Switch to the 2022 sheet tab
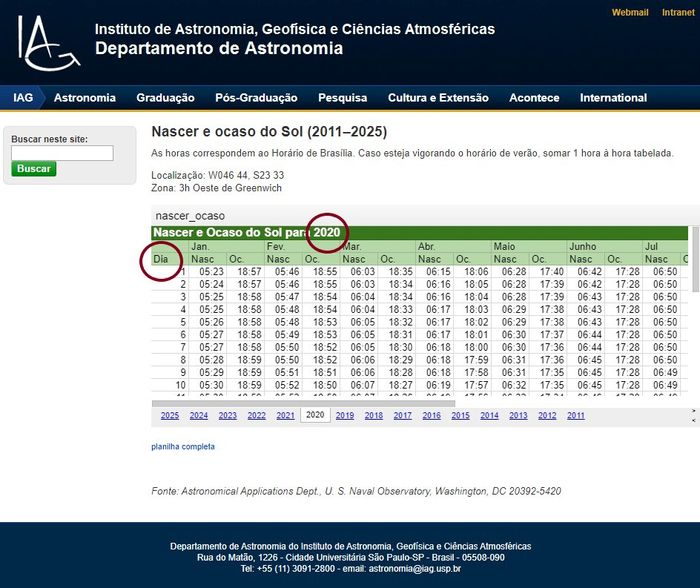The height and width of the screenshot is (588, 700). point(257,416)
